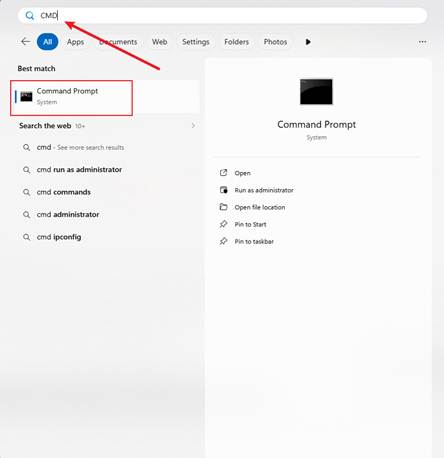This screenshot has width=444, height=458.
Task: Switch to the Settings filter tab
Action: [196, 42]
